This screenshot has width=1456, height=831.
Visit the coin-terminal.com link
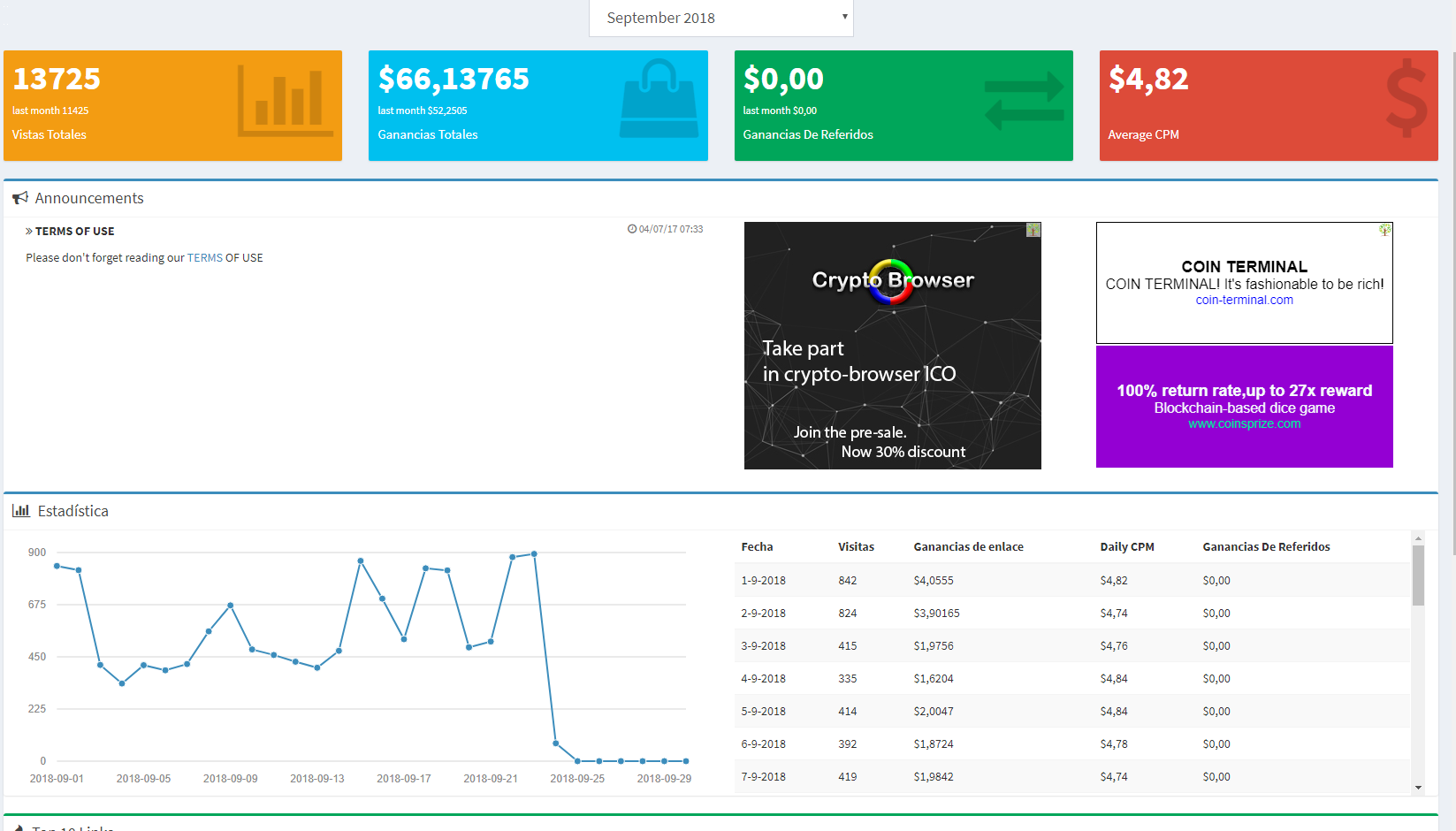[x=1245, y=301]
